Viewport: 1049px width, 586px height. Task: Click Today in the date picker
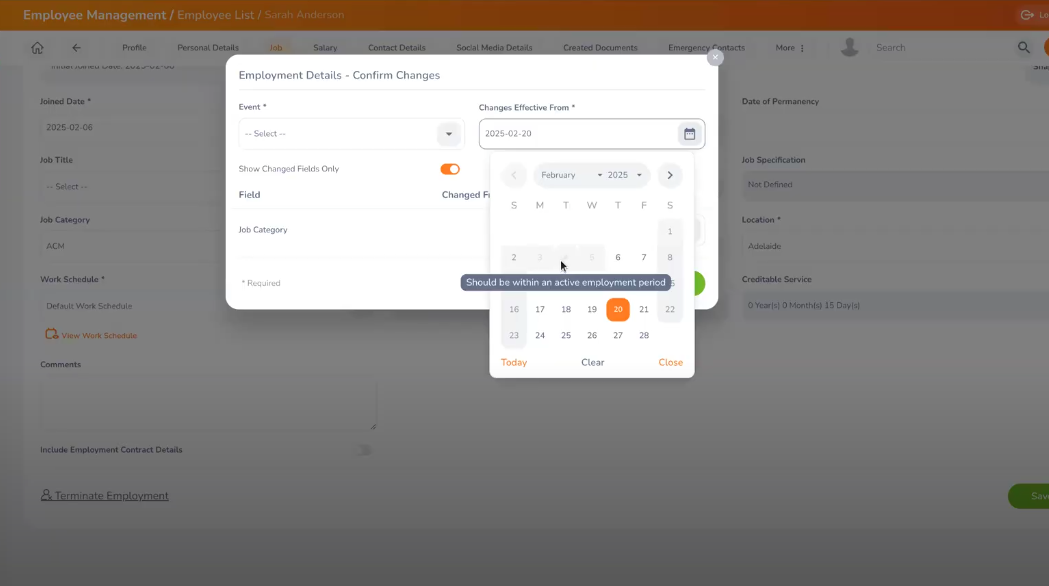point(514,363)
